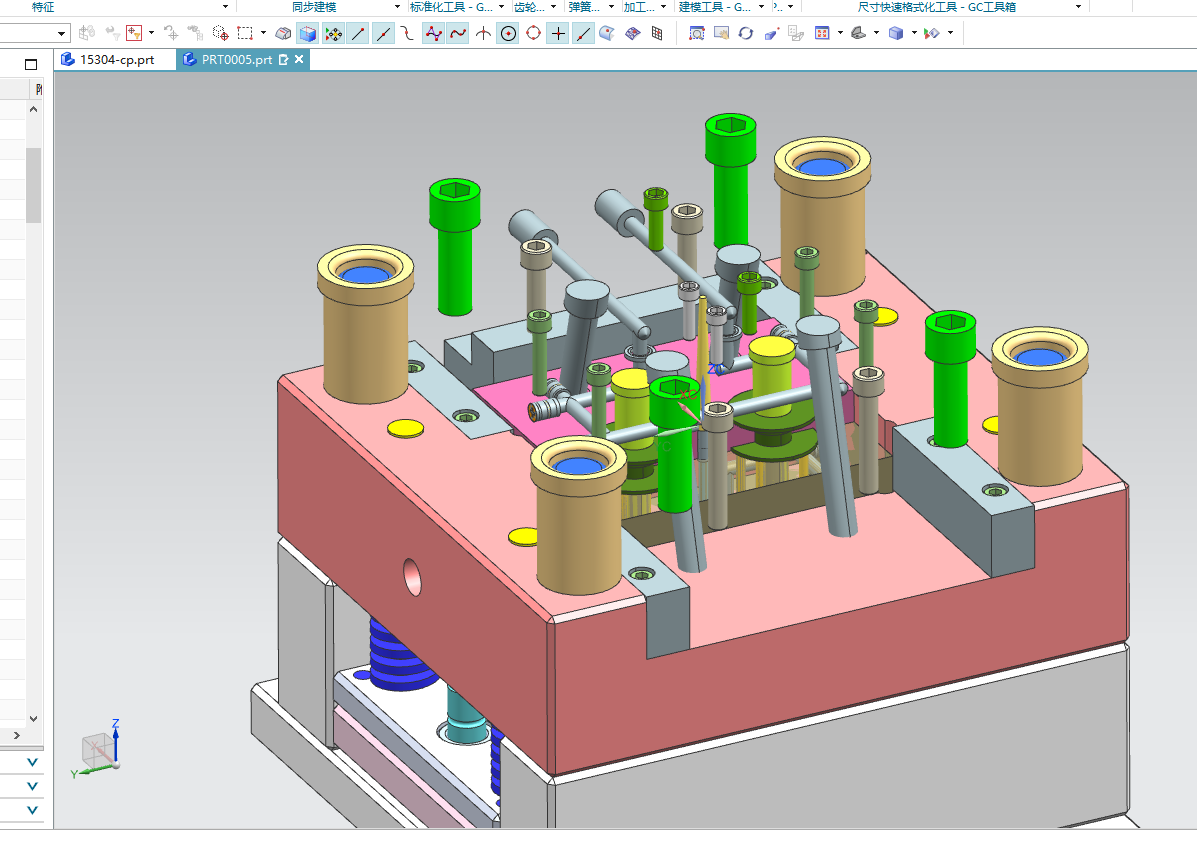Toggle Point on Curve snapping

(x=583, y=34)
